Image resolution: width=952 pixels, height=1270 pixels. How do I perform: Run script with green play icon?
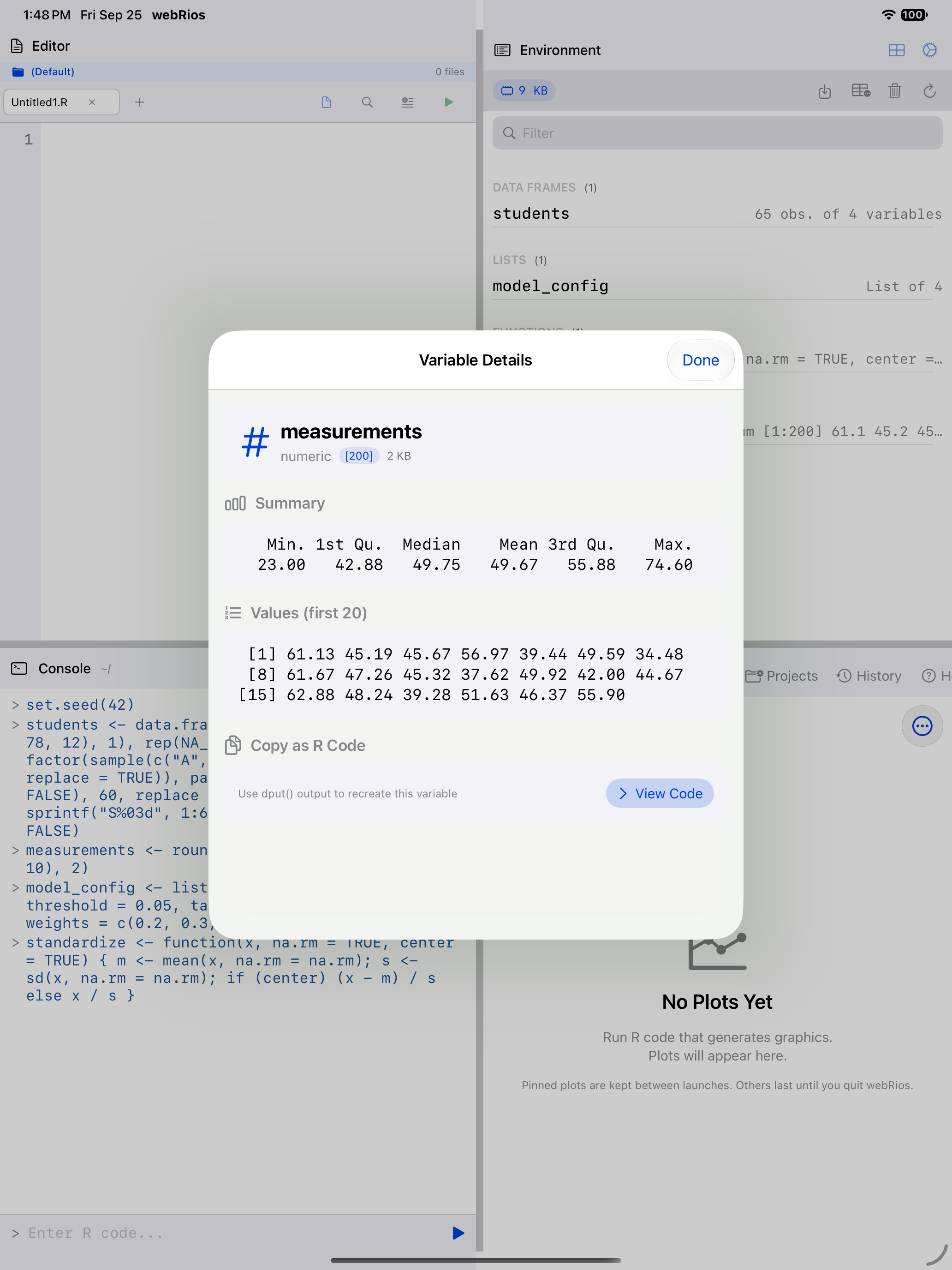(x=449, y=102)
